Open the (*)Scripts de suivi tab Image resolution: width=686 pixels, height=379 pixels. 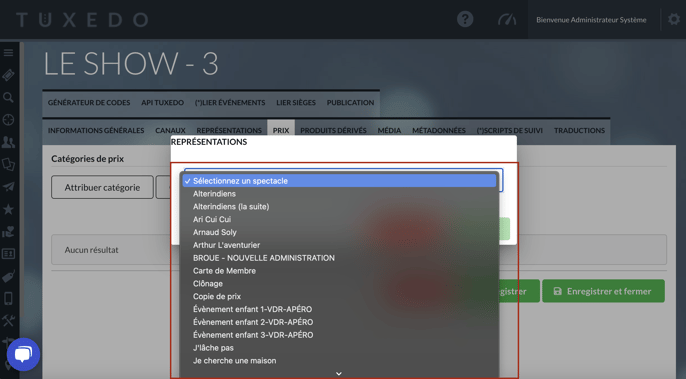point(510,130)
